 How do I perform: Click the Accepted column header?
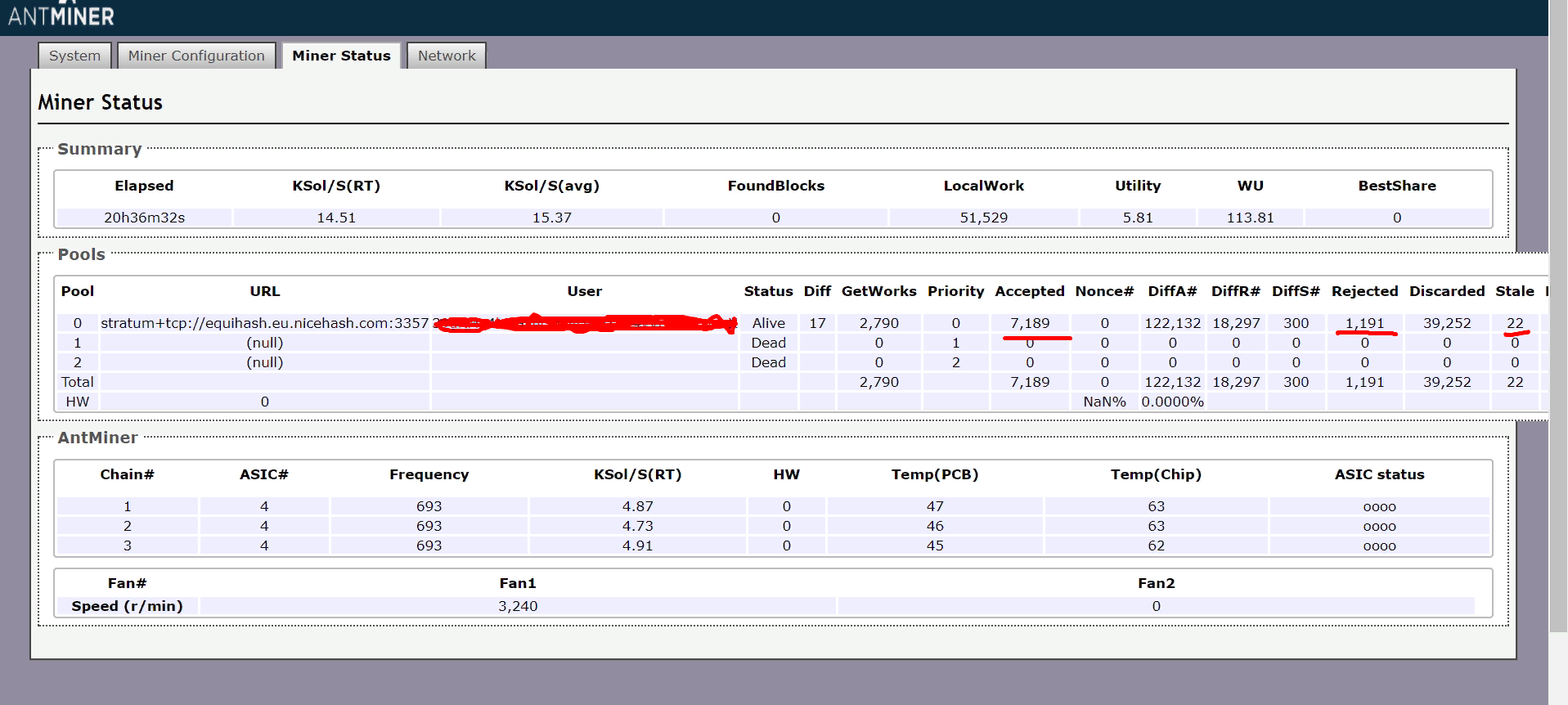[1030, 291]
